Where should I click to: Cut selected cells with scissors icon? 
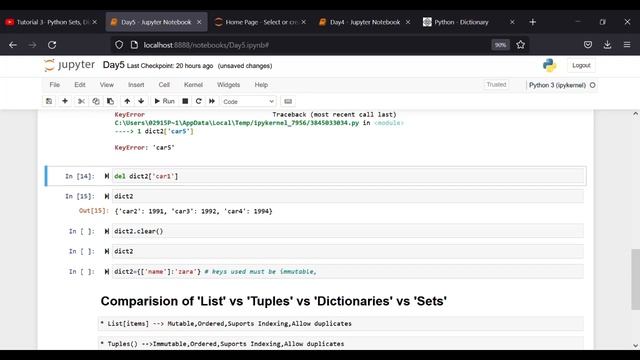pos(81,101)
